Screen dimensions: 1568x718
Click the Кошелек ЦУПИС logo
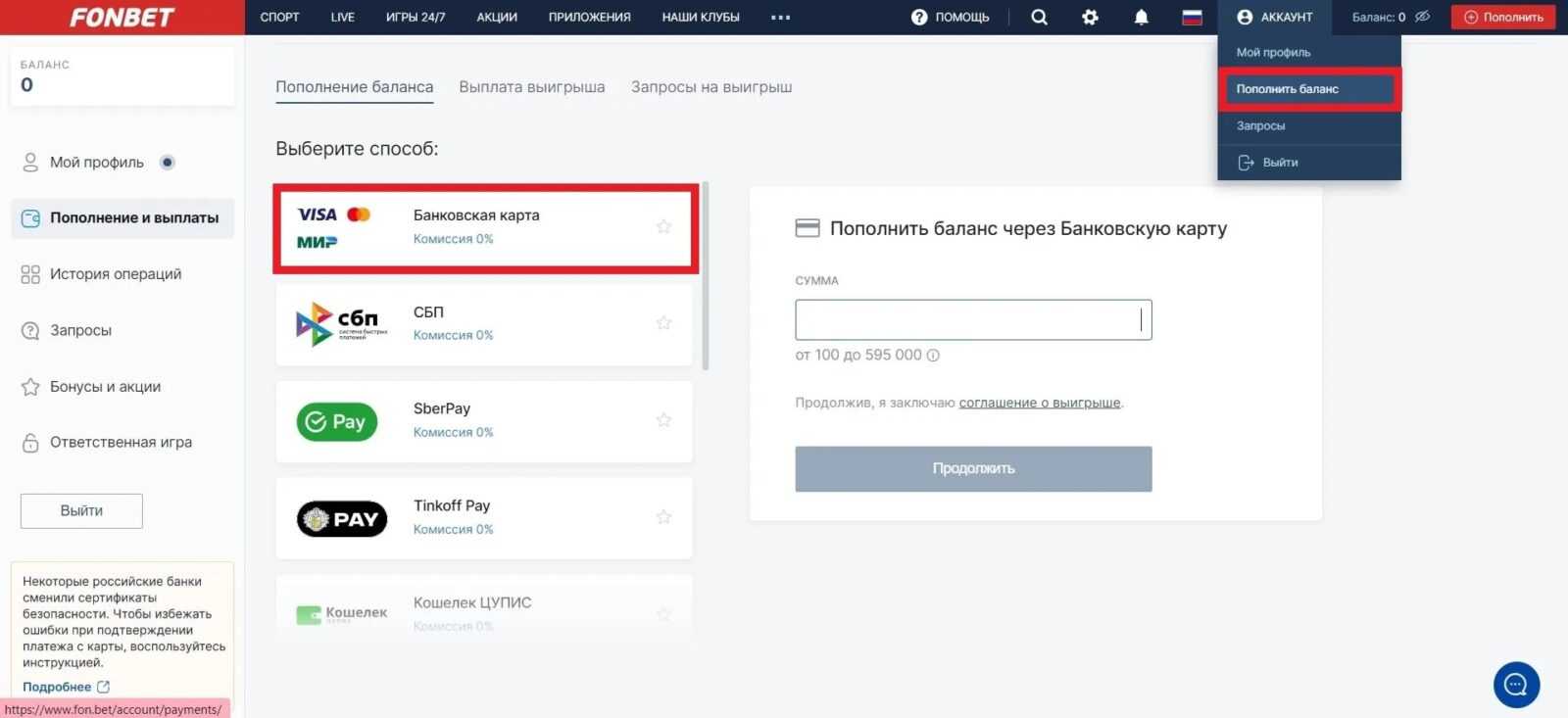point(341,614)
